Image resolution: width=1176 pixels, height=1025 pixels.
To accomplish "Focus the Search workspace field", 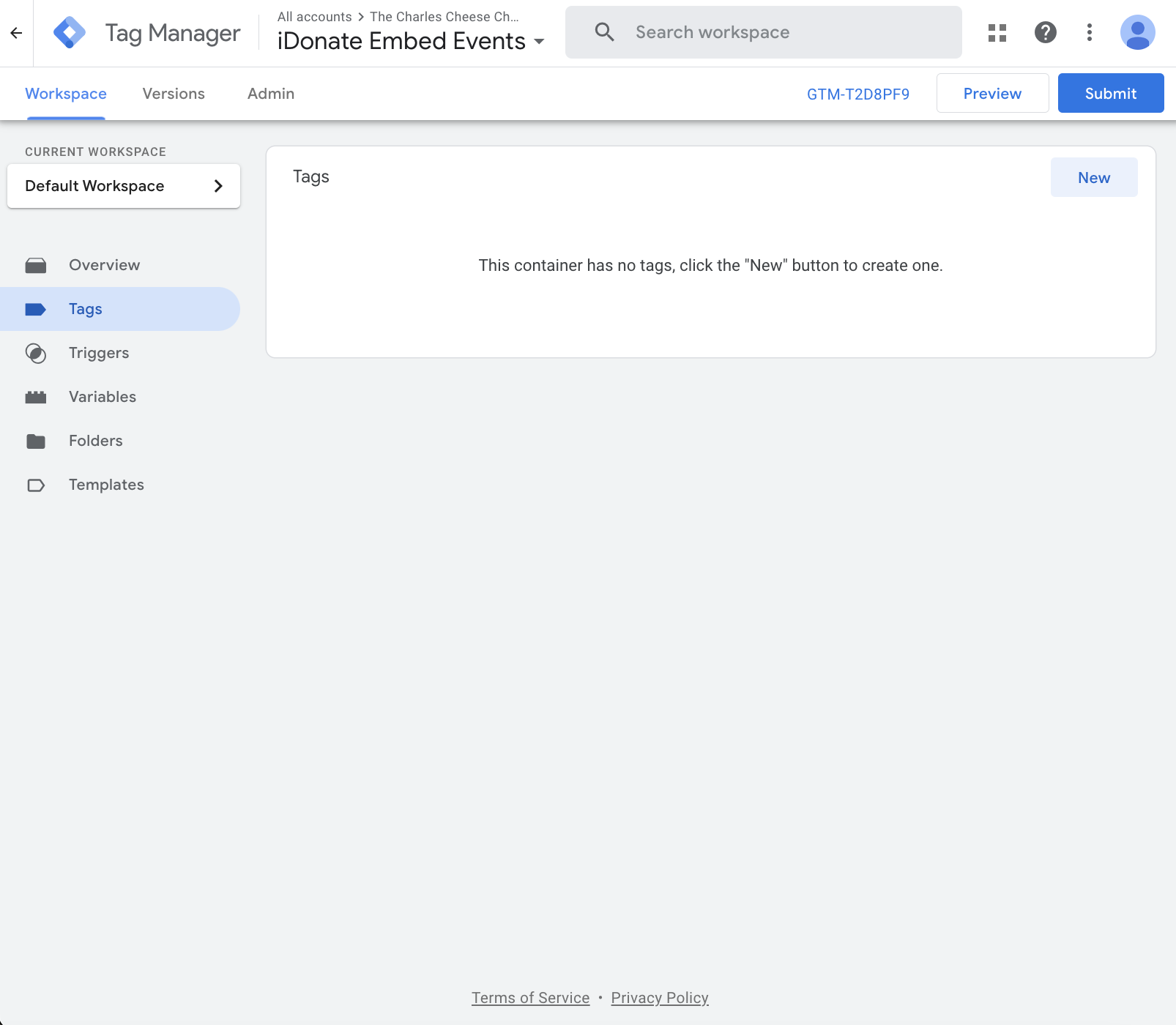I will click(x=764, y=32).
